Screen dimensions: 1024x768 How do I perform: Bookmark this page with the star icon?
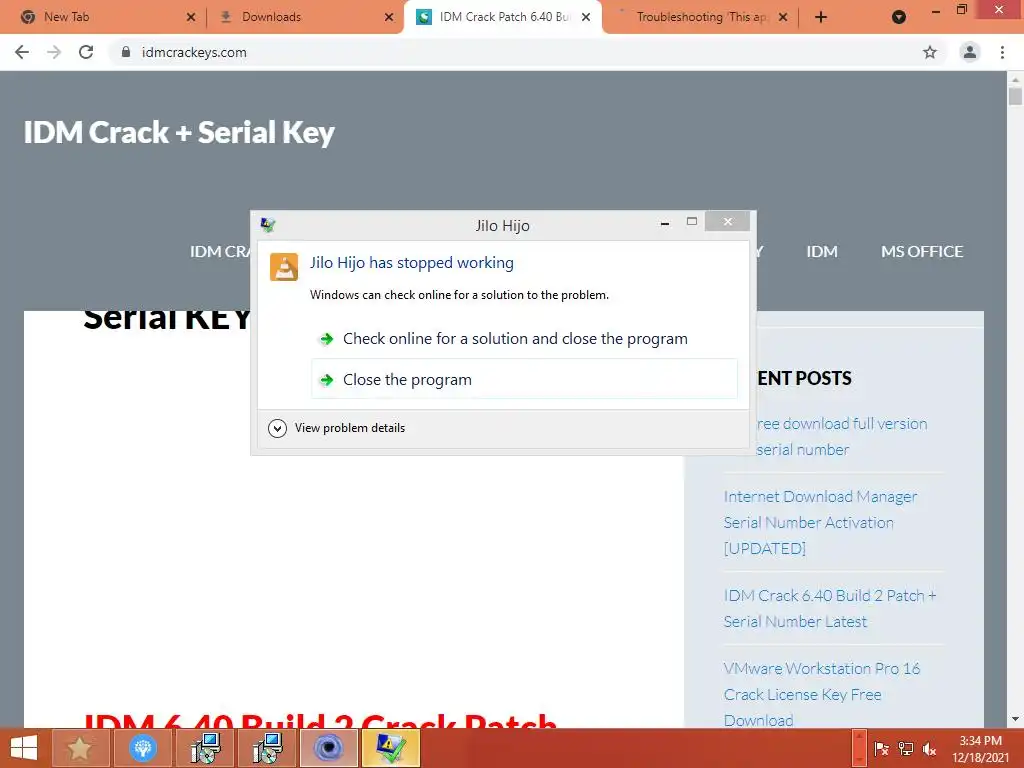pos(929,52)
